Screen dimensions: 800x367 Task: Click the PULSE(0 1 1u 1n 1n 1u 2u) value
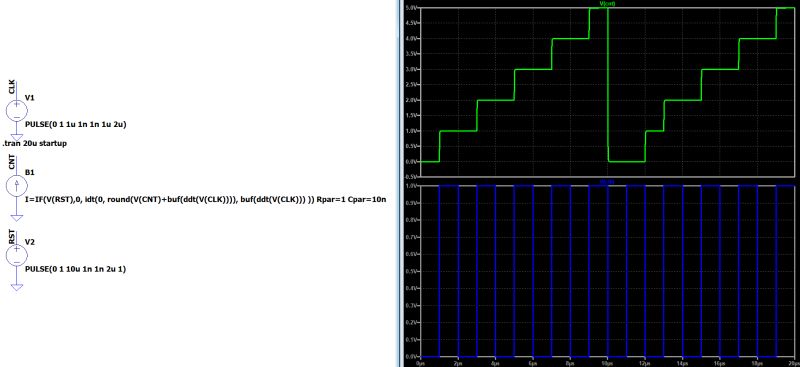pos(76,124)
